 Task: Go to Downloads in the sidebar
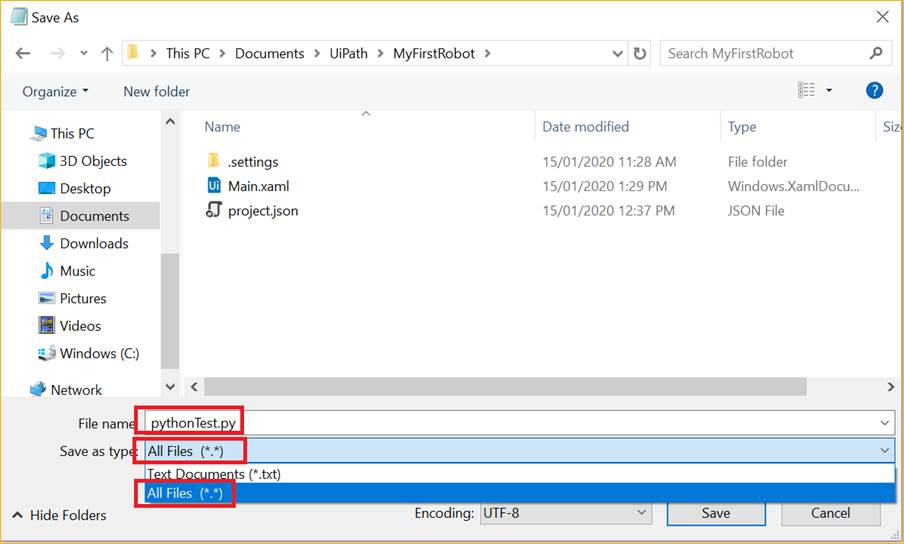[94, 243]
